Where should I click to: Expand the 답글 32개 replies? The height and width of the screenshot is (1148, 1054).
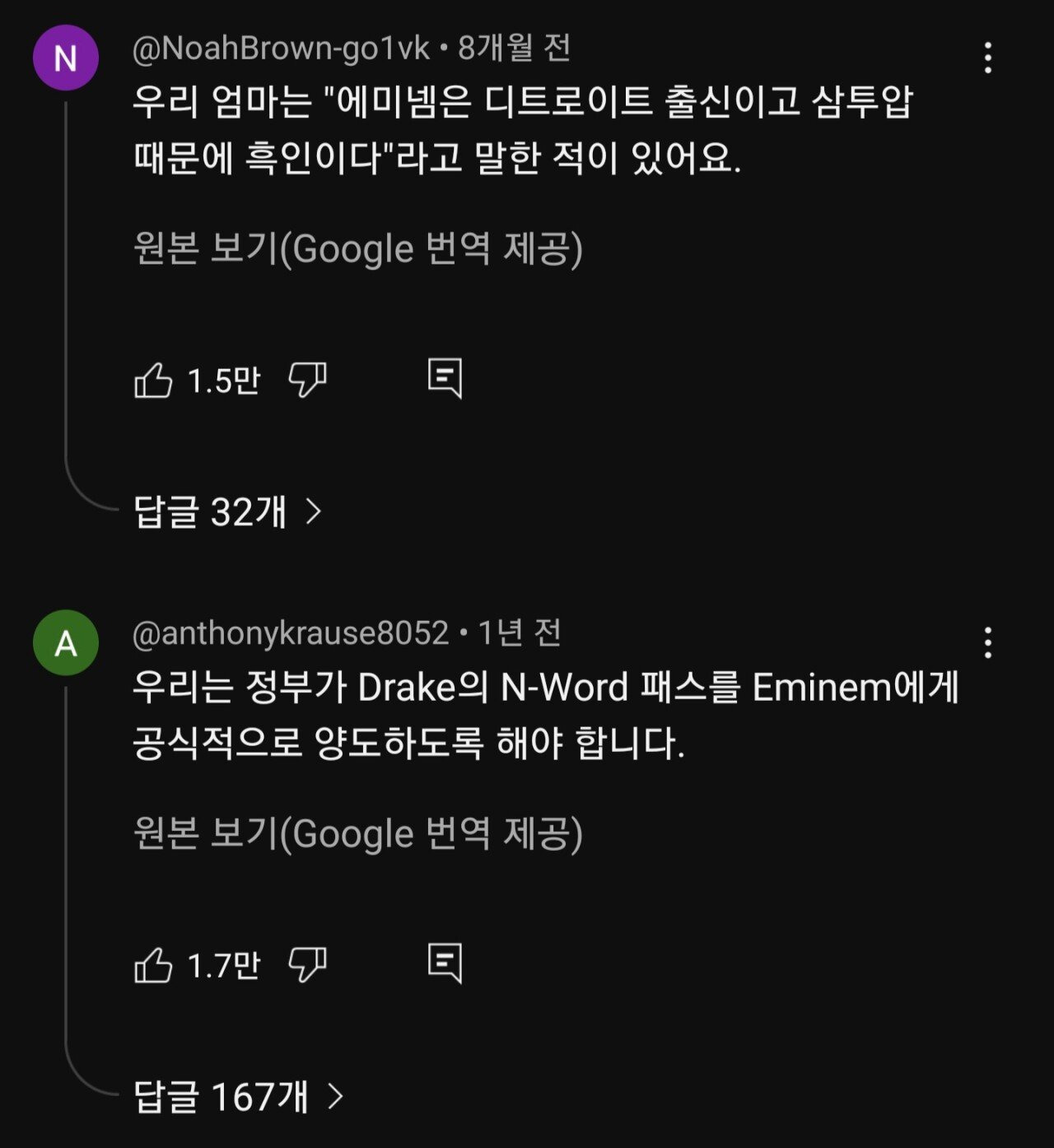tap(210, 512)
